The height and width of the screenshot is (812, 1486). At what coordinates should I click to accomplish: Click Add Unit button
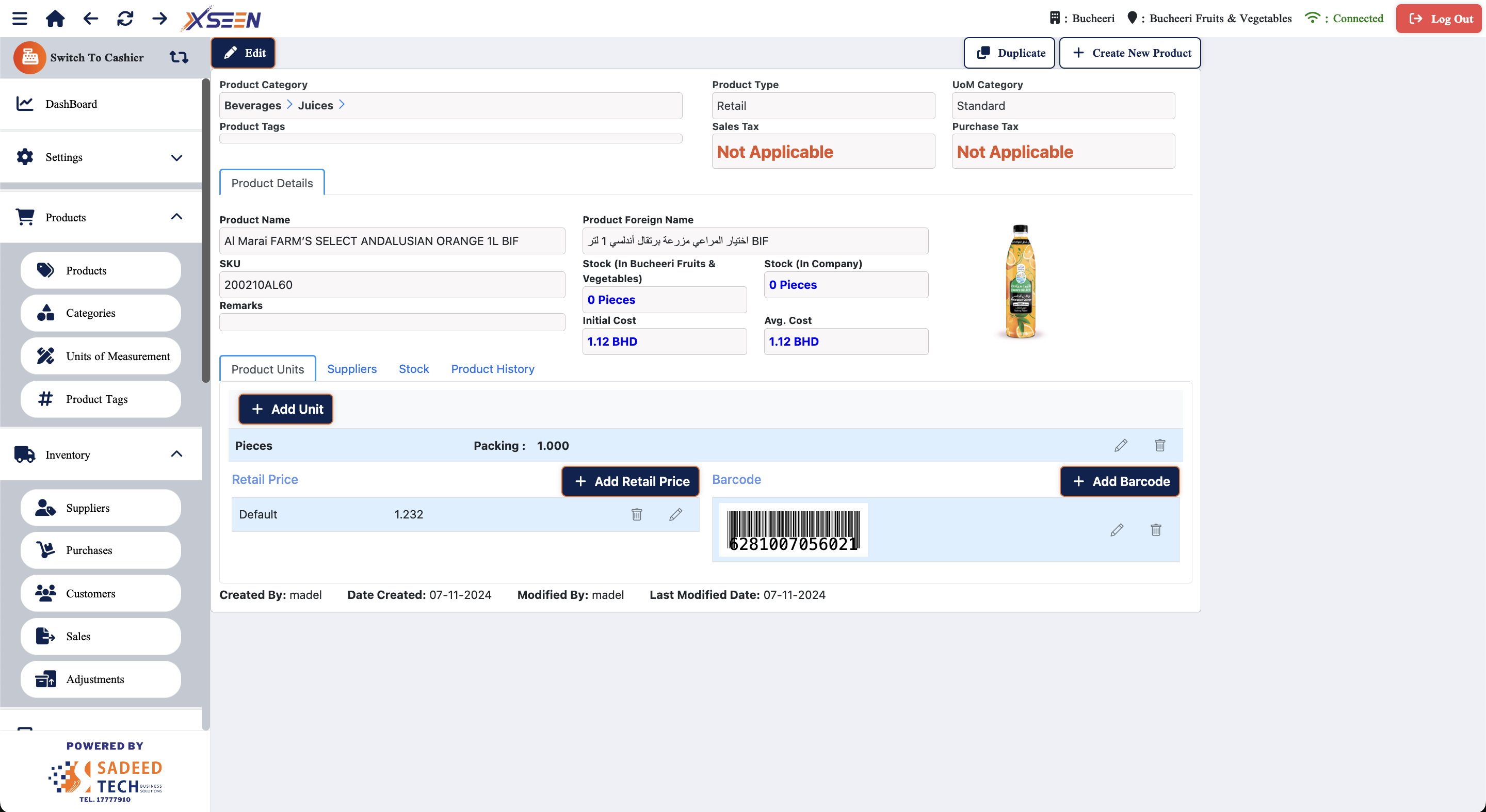click(286, 409)
